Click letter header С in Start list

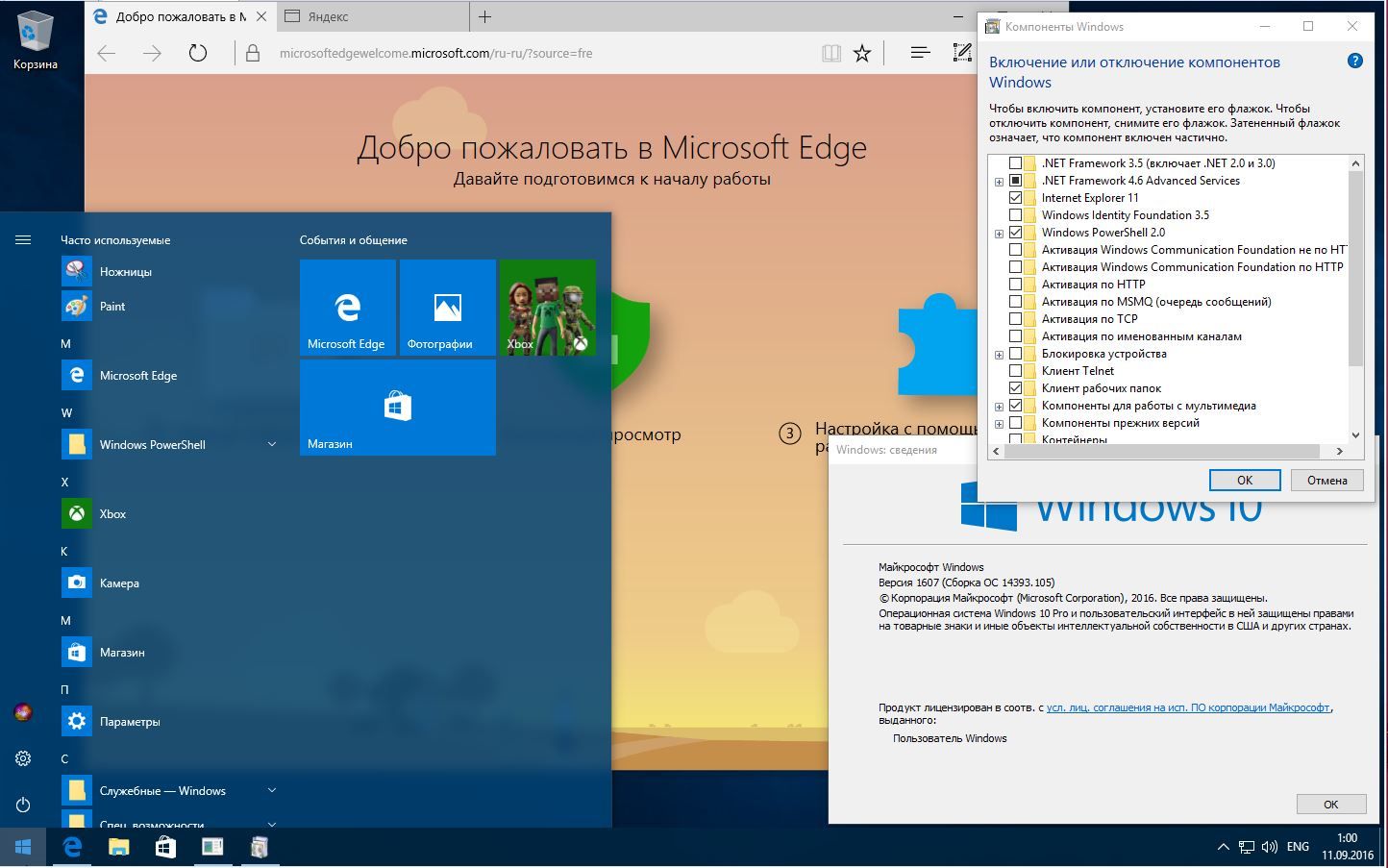point(65,759)
